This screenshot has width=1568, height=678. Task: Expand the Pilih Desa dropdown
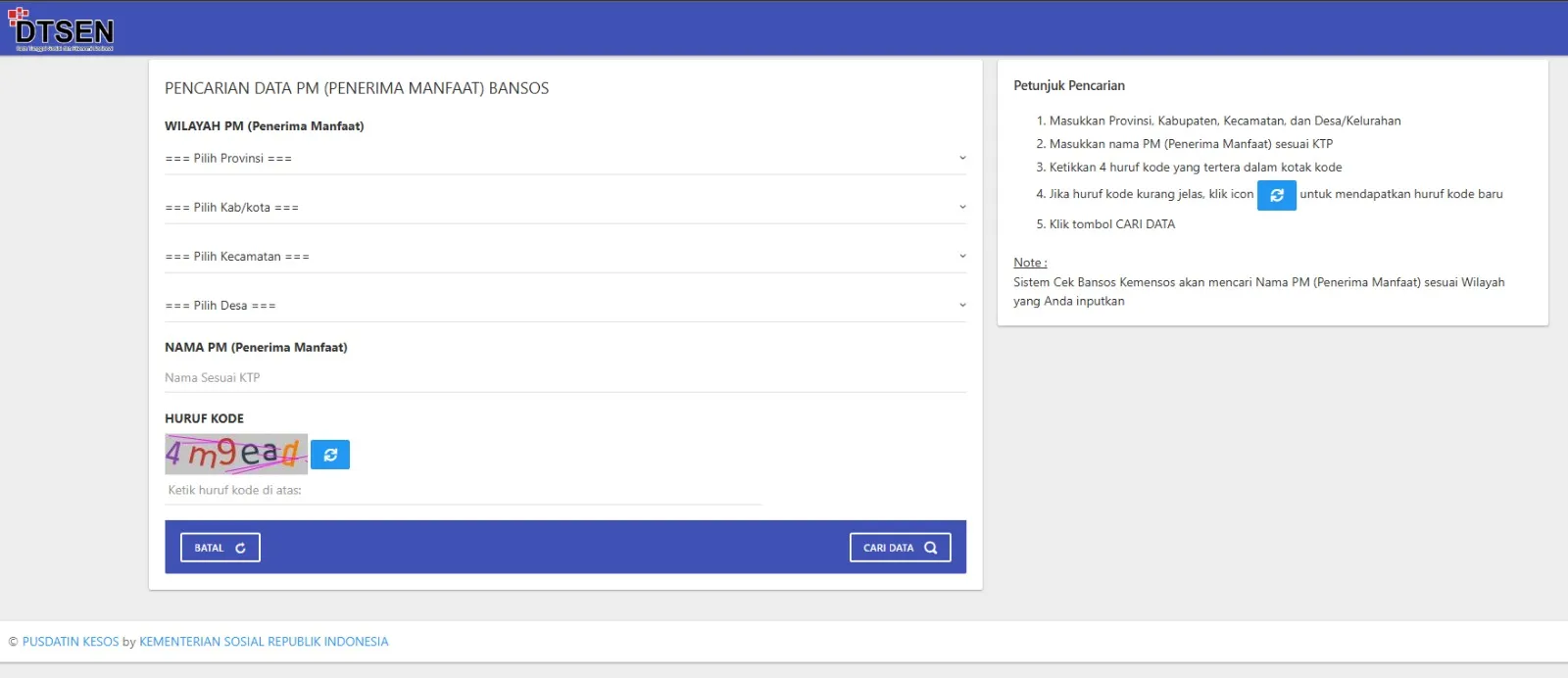coord(564,306)
